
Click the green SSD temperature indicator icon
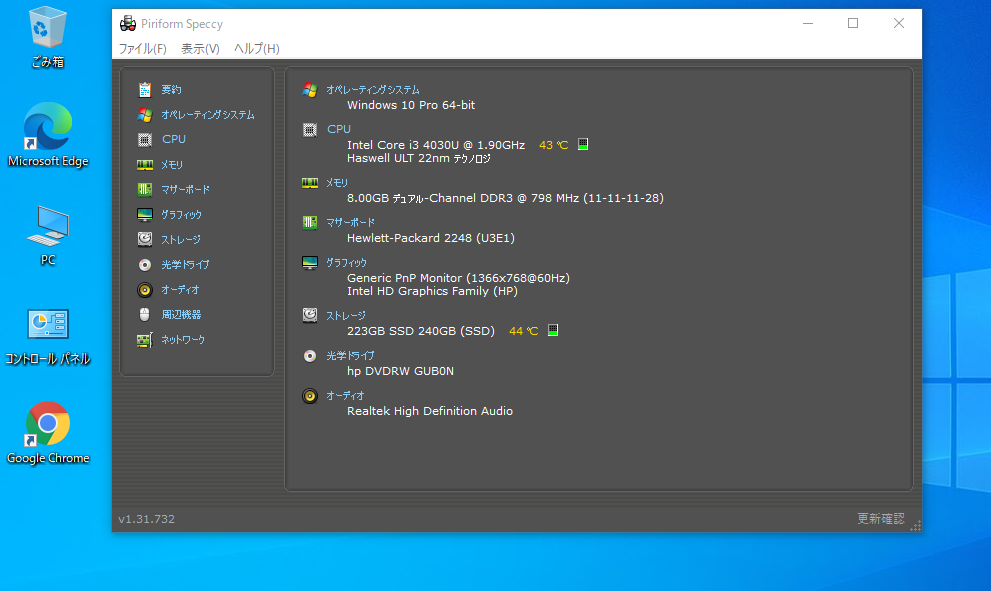tap(553, 330)
